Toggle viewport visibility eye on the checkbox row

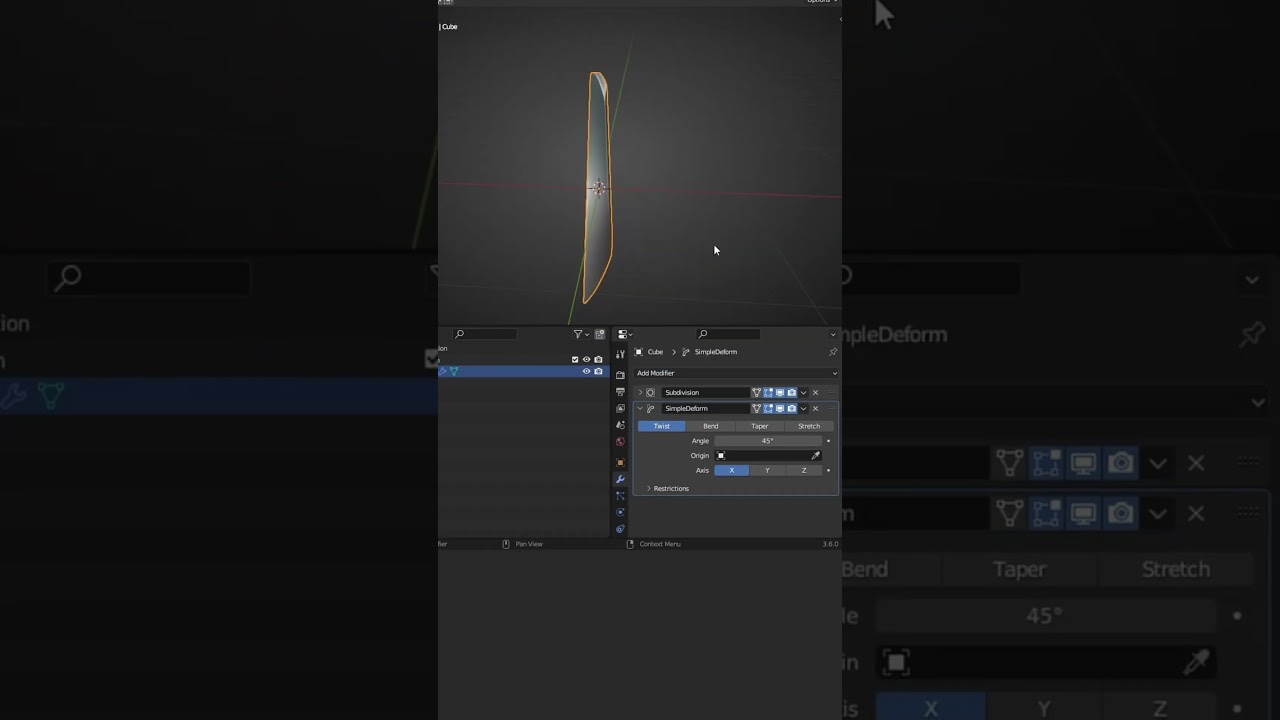point(587,359)
